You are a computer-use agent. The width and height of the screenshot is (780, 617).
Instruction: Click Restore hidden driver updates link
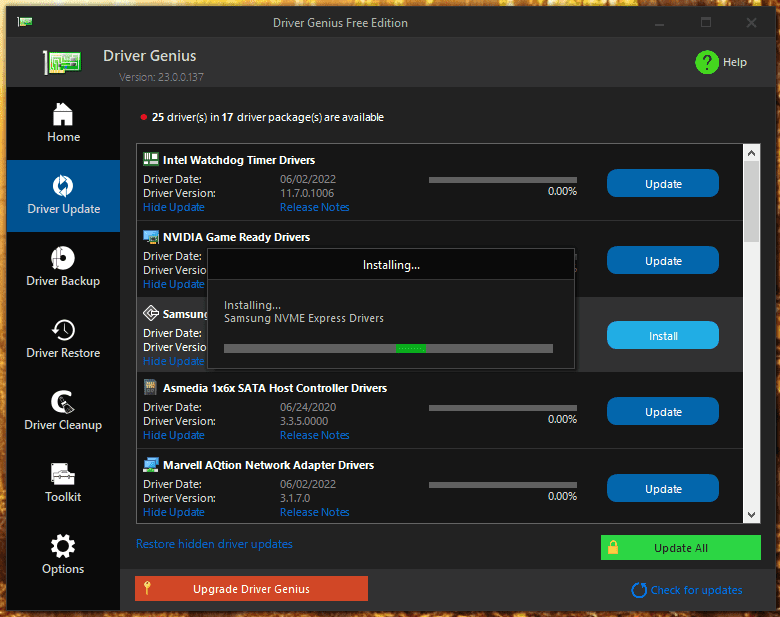coord(214,544)
